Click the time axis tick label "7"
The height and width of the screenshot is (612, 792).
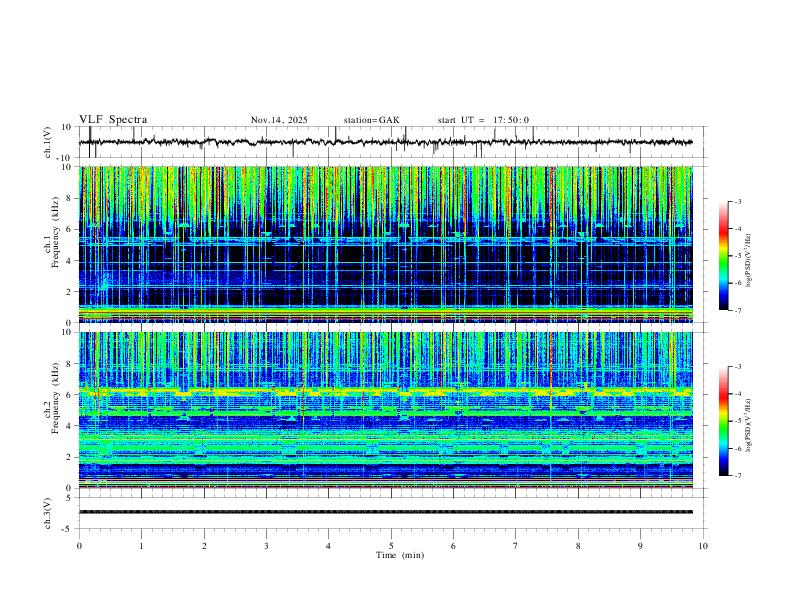(516, 546)
